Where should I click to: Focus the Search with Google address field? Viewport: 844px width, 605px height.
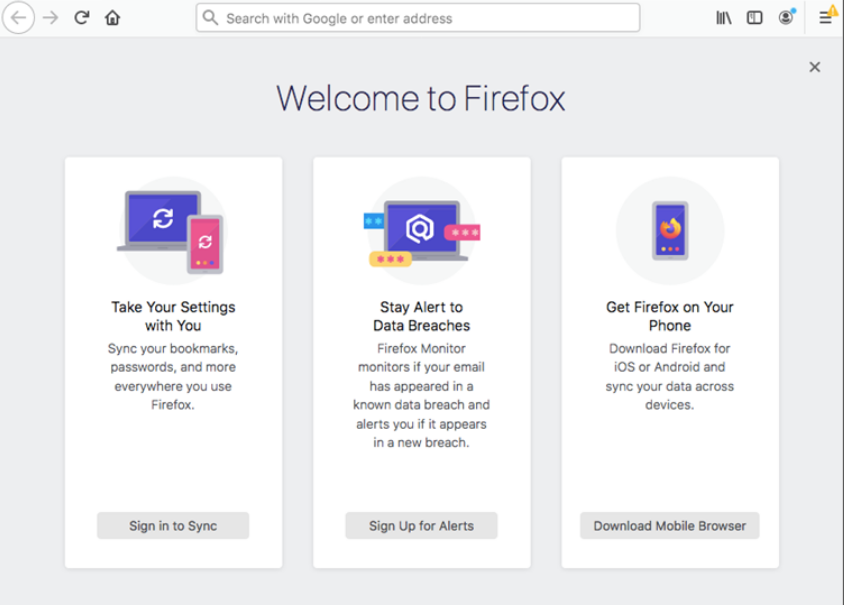point(418,18)
